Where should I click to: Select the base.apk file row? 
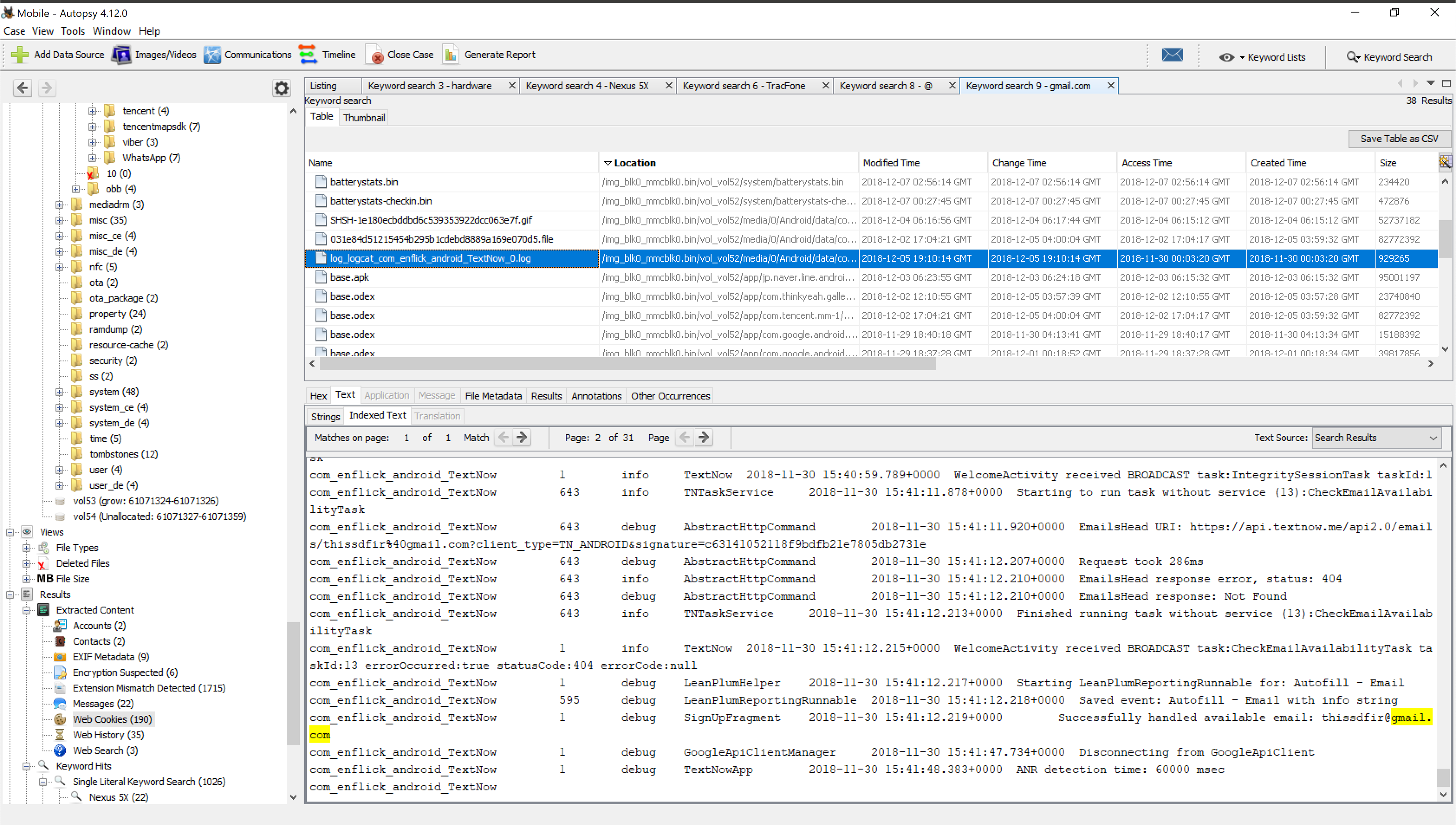coord(871,278)
